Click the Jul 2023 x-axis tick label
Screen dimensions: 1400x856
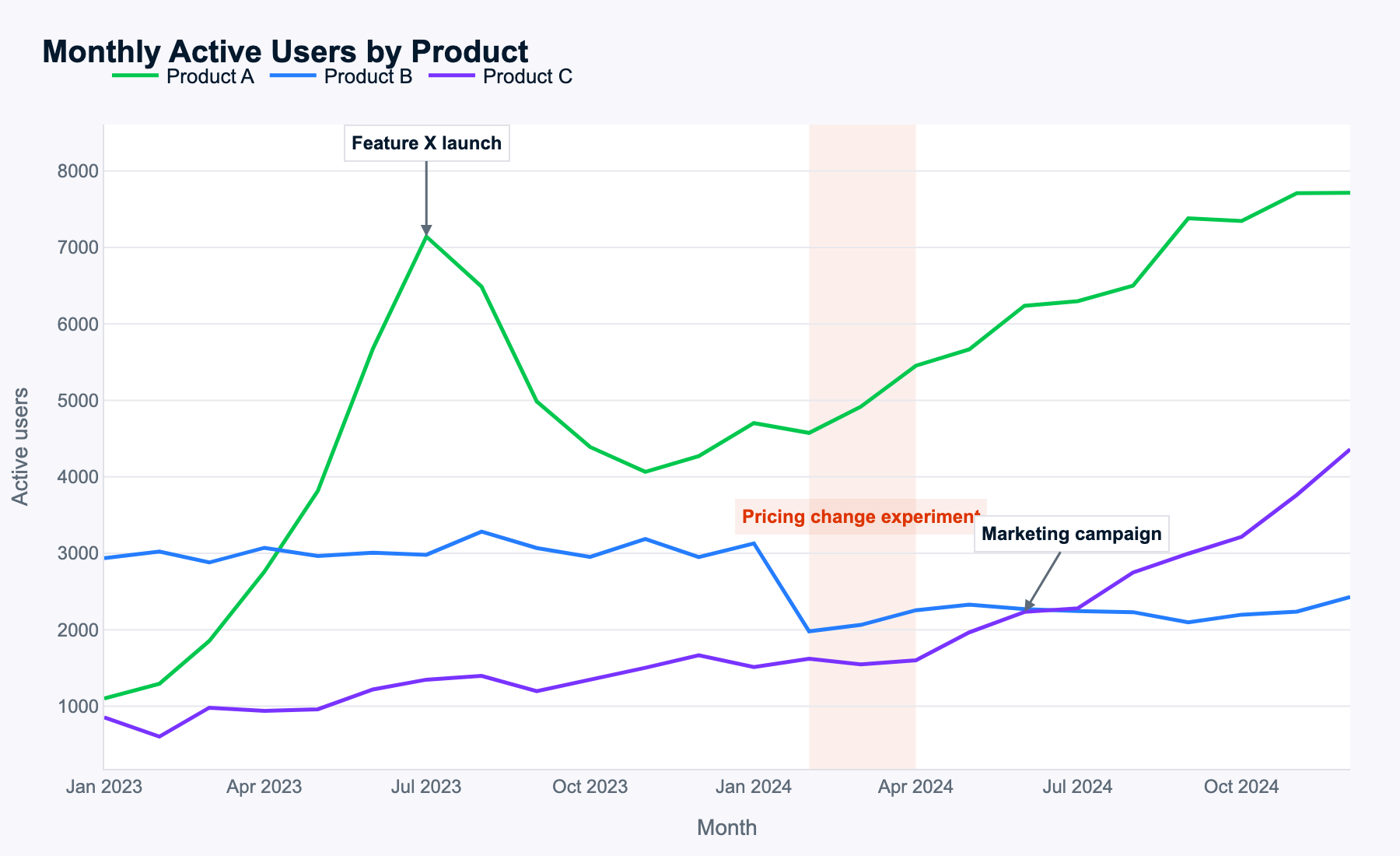coord(426,787)
